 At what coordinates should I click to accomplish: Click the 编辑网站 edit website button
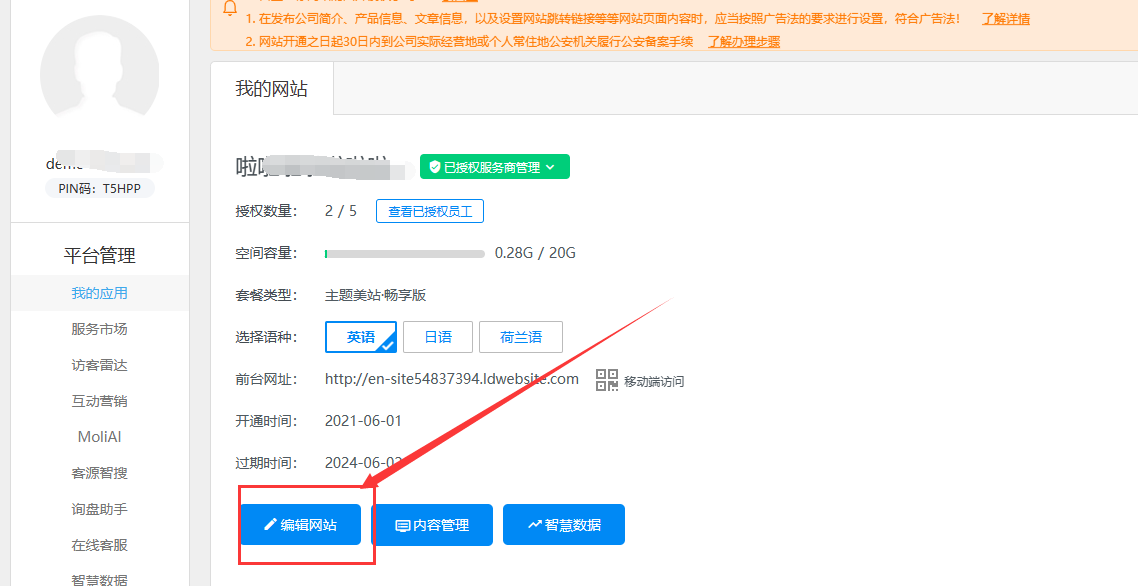click(300, 525)
